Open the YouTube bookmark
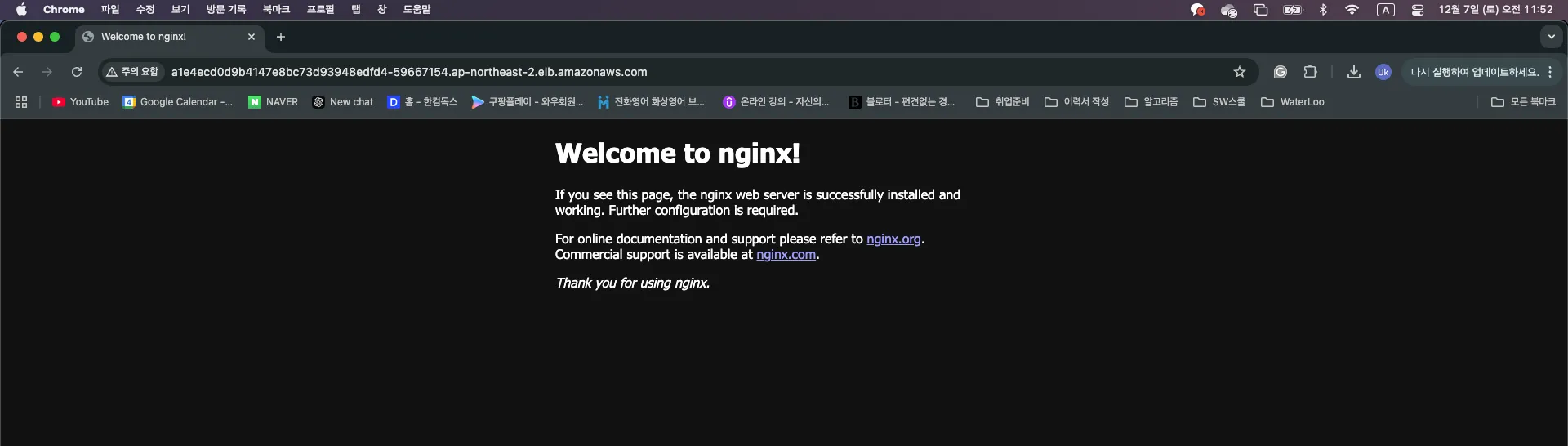This screenshot has height=446, width=1568. (x=80, y=102)
